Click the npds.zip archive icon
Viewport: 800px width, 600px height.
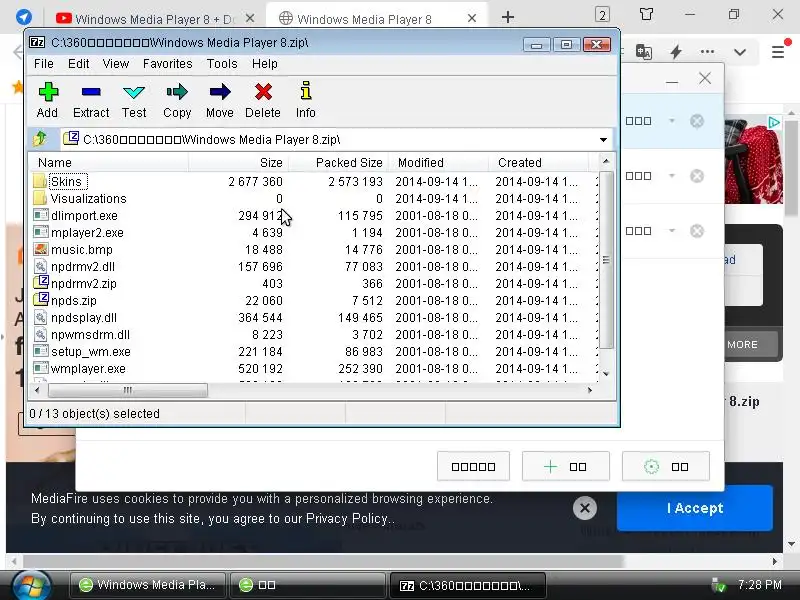pos(40,299)
